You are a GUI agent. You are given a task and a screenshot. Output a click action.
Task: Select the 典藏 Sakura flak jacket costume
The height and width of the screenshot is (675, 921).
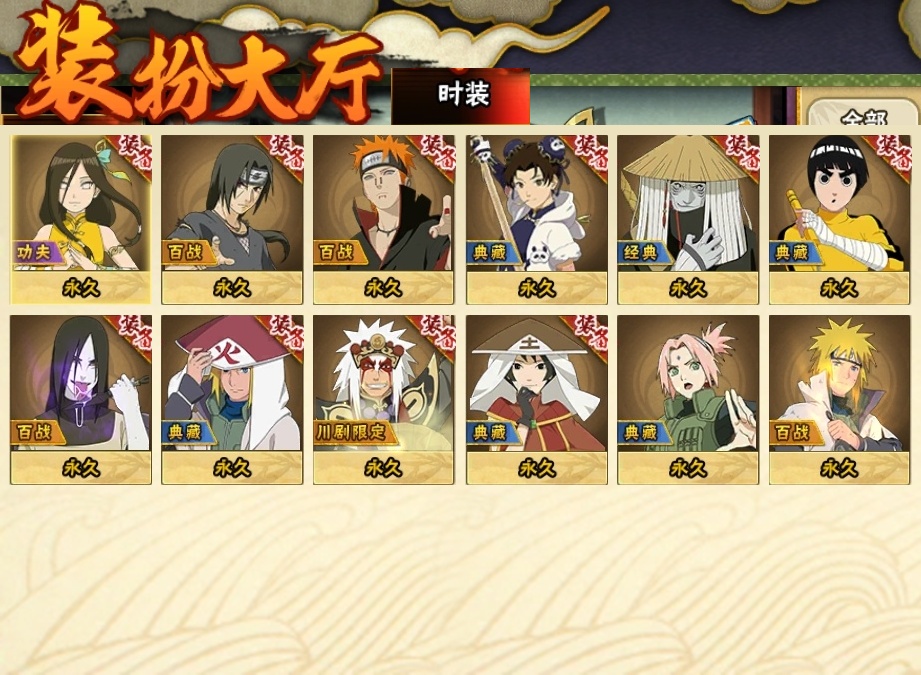[688, 399]
